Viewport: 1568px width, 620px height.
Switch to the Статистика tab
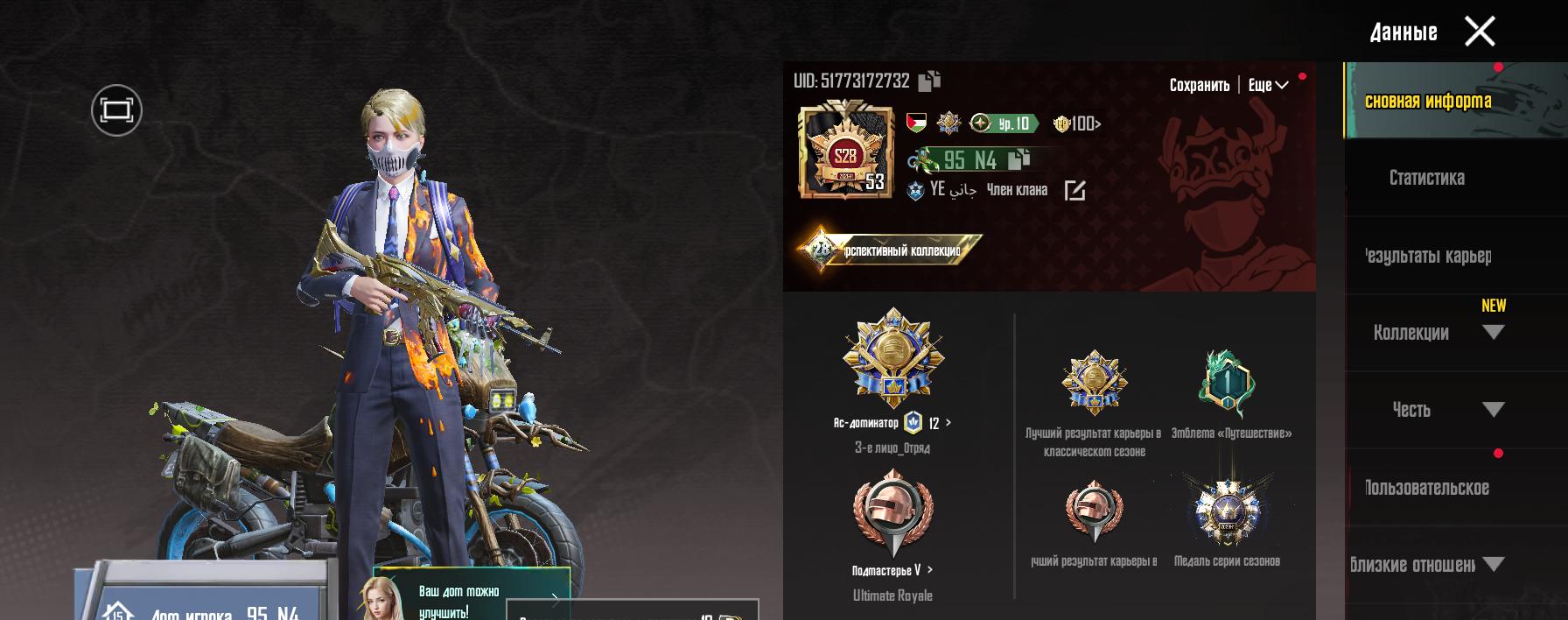click(1426, 179)
